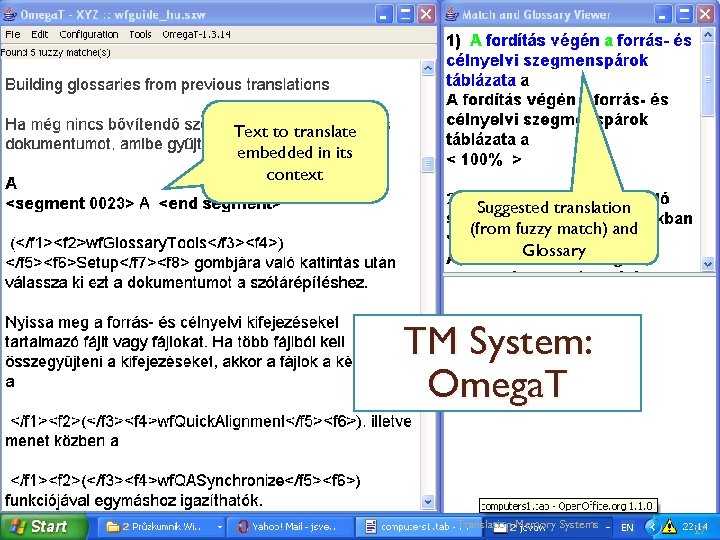Open the File menu in OmegaT
720x540 pixels.
[12, 34]
